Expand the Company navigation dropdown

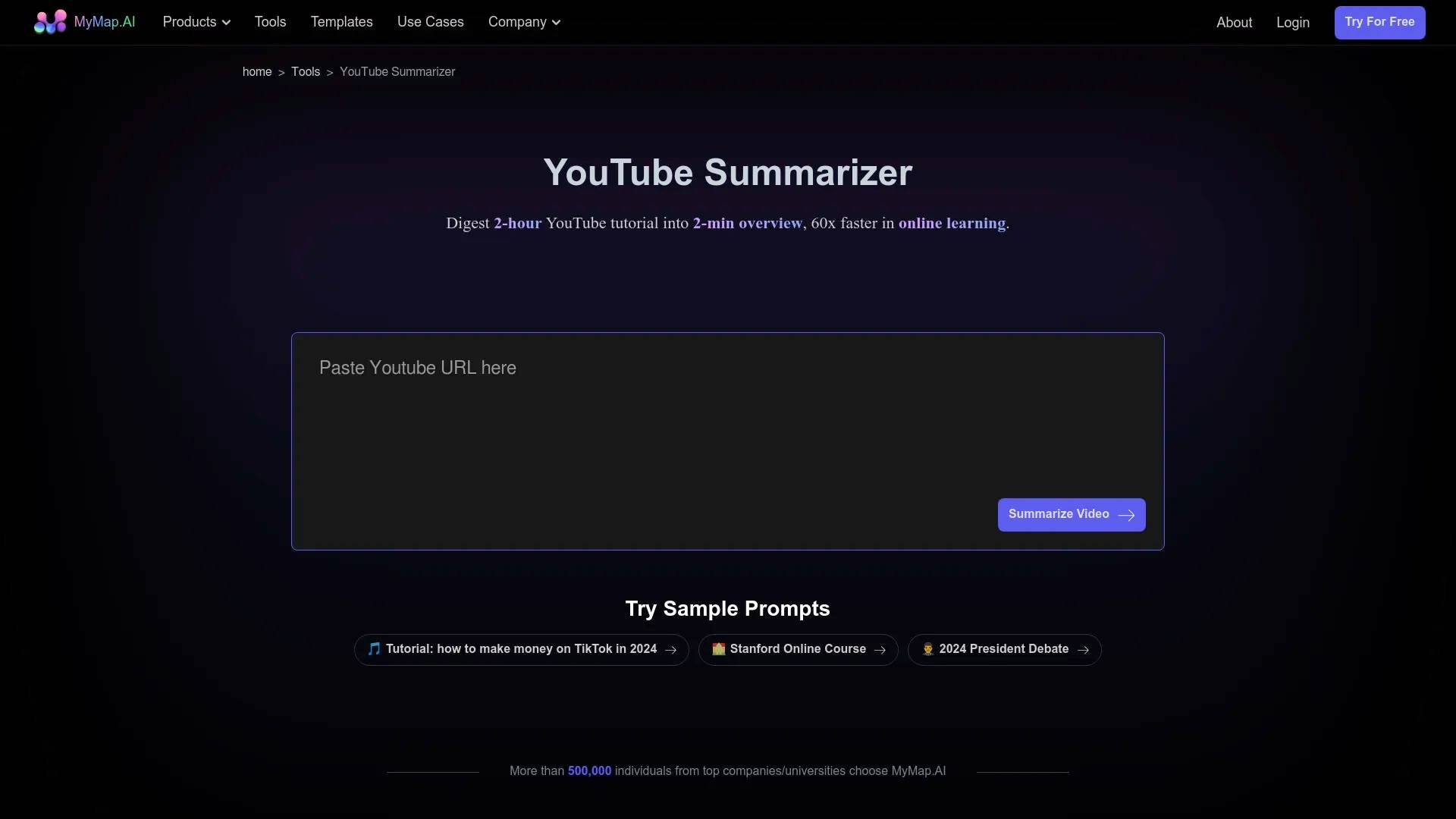524,22
